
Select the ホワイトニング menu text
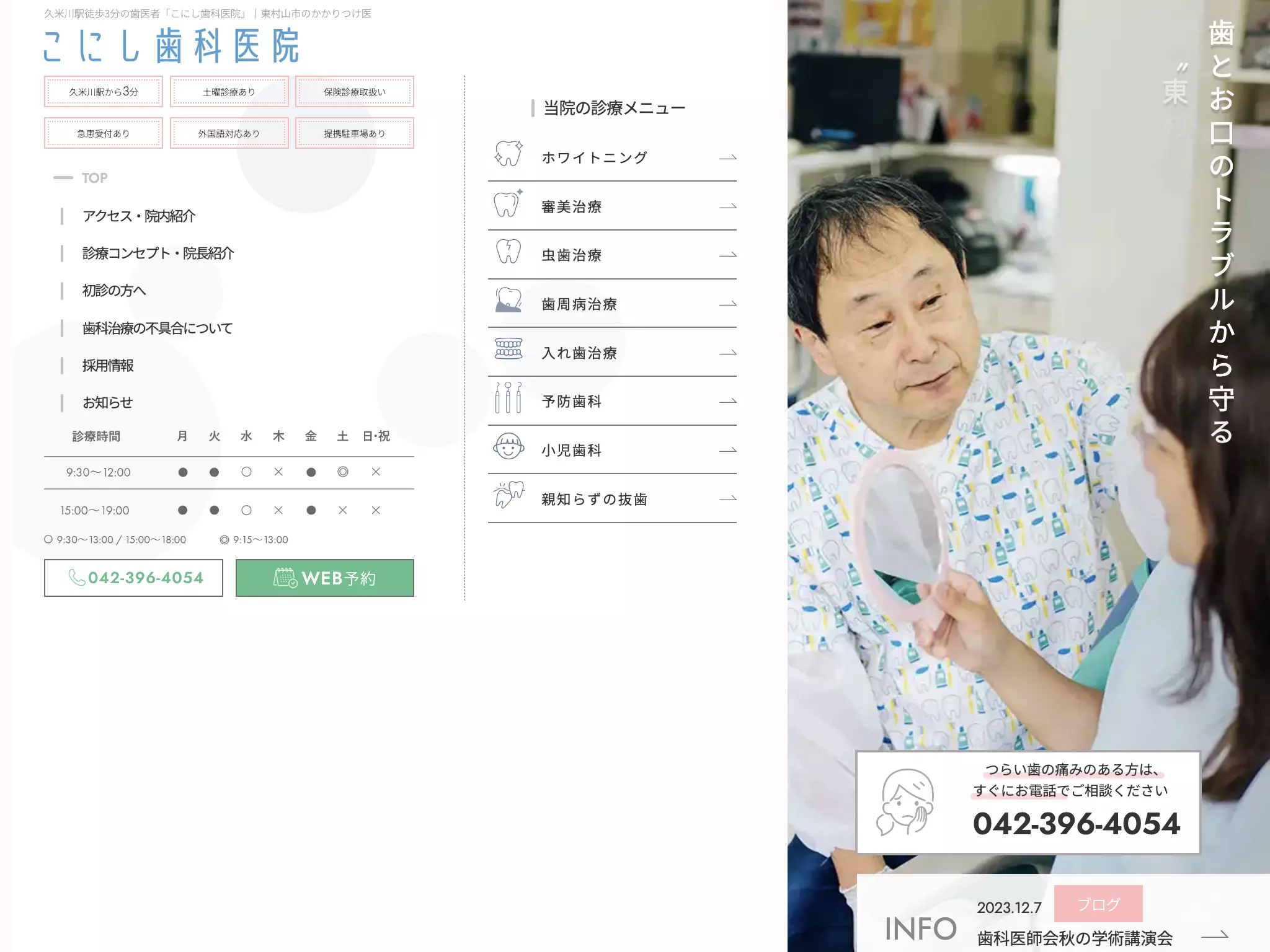(594, 157)
